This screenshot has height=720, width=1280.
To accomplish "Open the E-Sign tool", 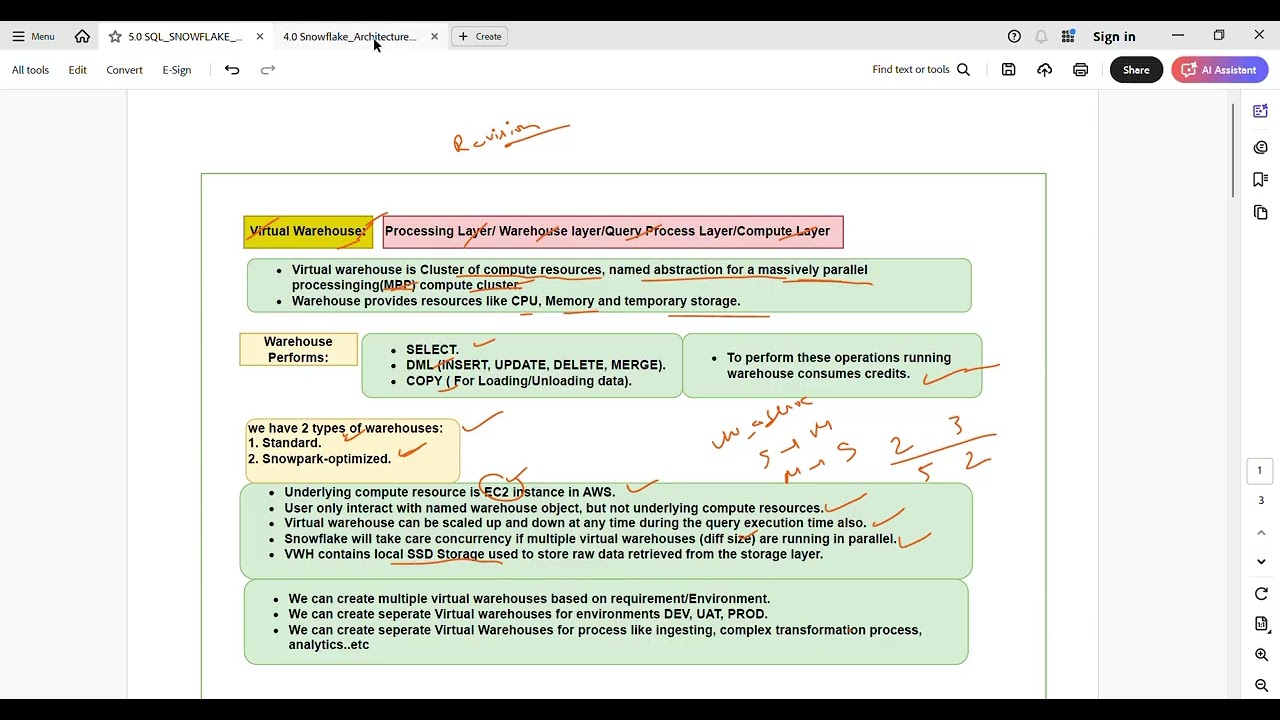I will tap(177, 70).
